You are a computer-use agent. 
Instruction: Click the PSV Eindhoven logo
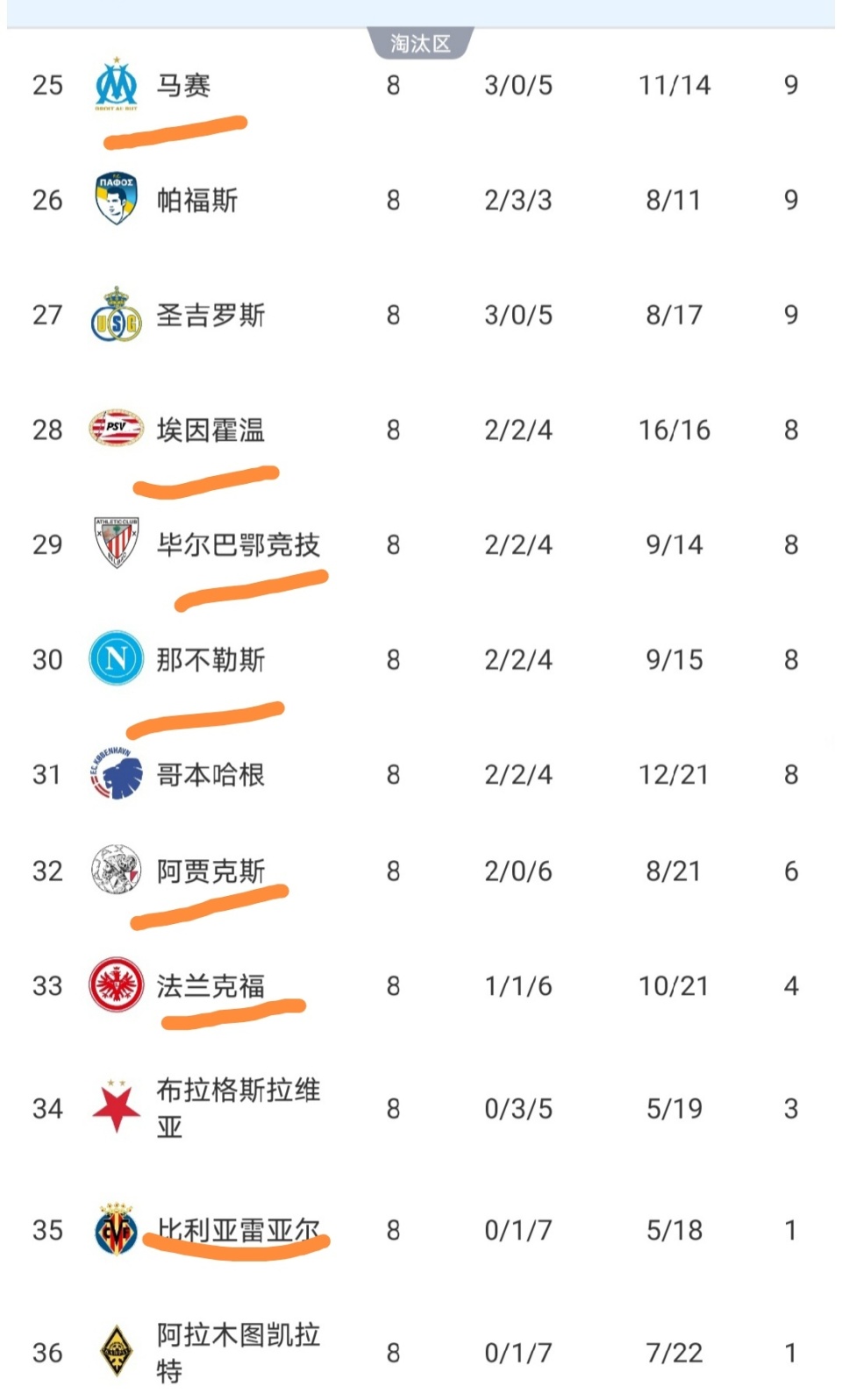[x=116, y=429]
